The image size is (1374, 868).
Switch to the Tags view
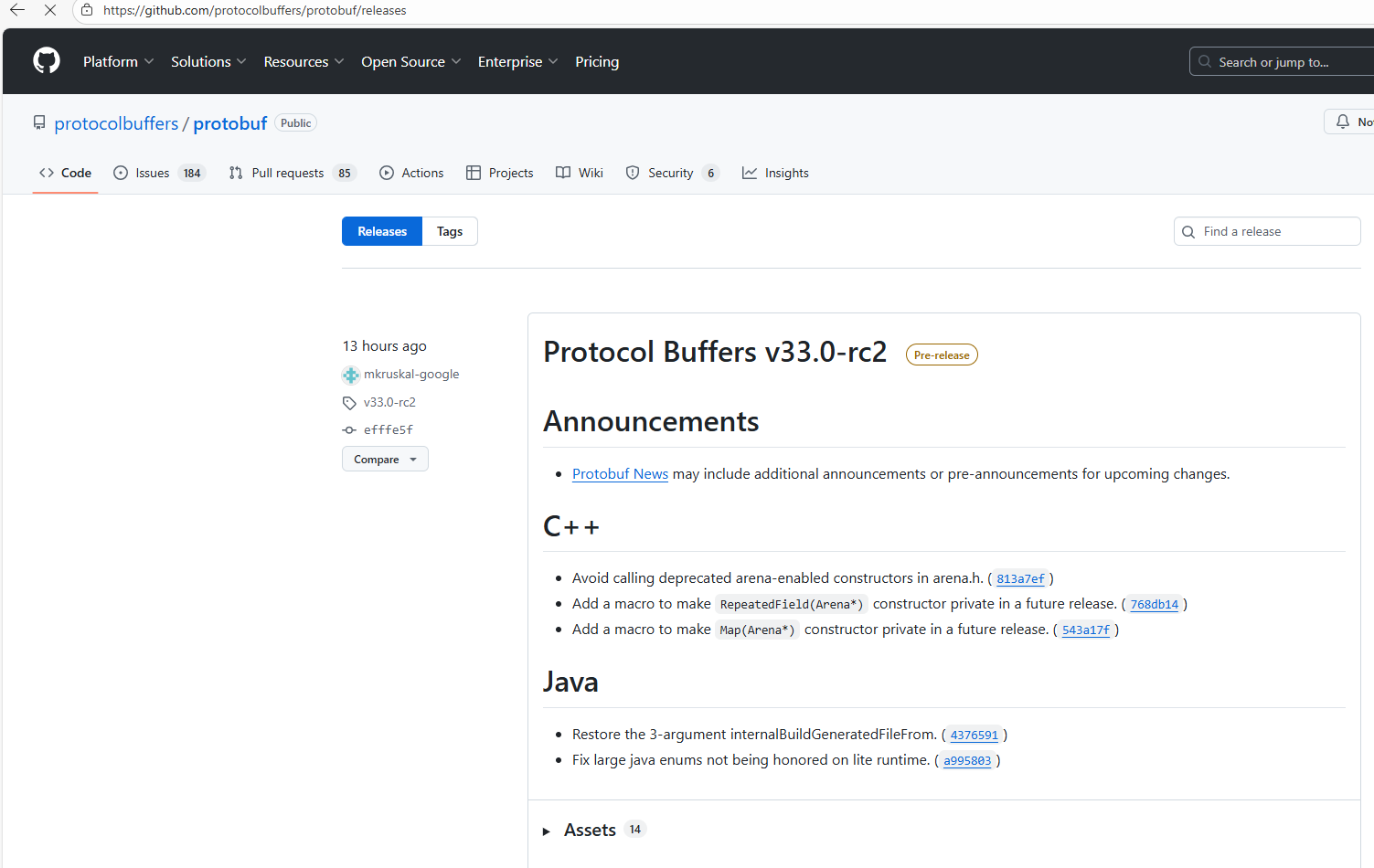tap(450, 231)
